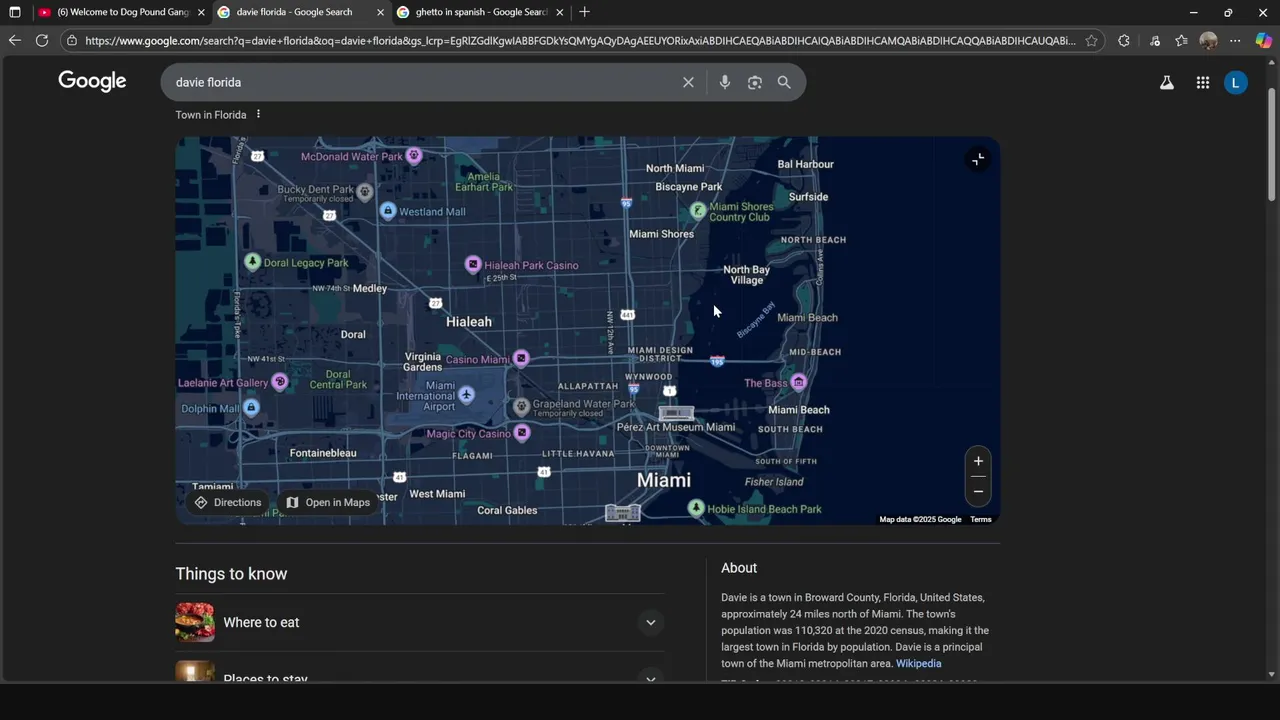
Task: Close the Dog Pound Gang tab
Action: pos(200,12)
